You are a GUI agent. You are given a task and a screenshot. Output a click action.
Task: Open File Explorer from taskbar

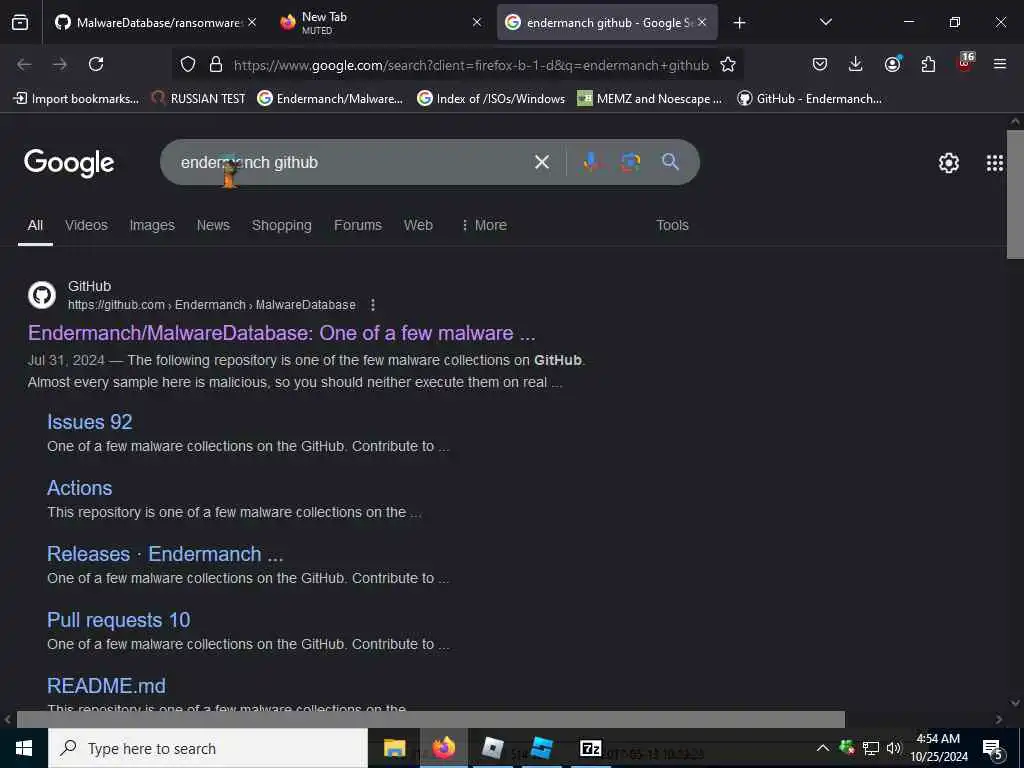(394, 748)
